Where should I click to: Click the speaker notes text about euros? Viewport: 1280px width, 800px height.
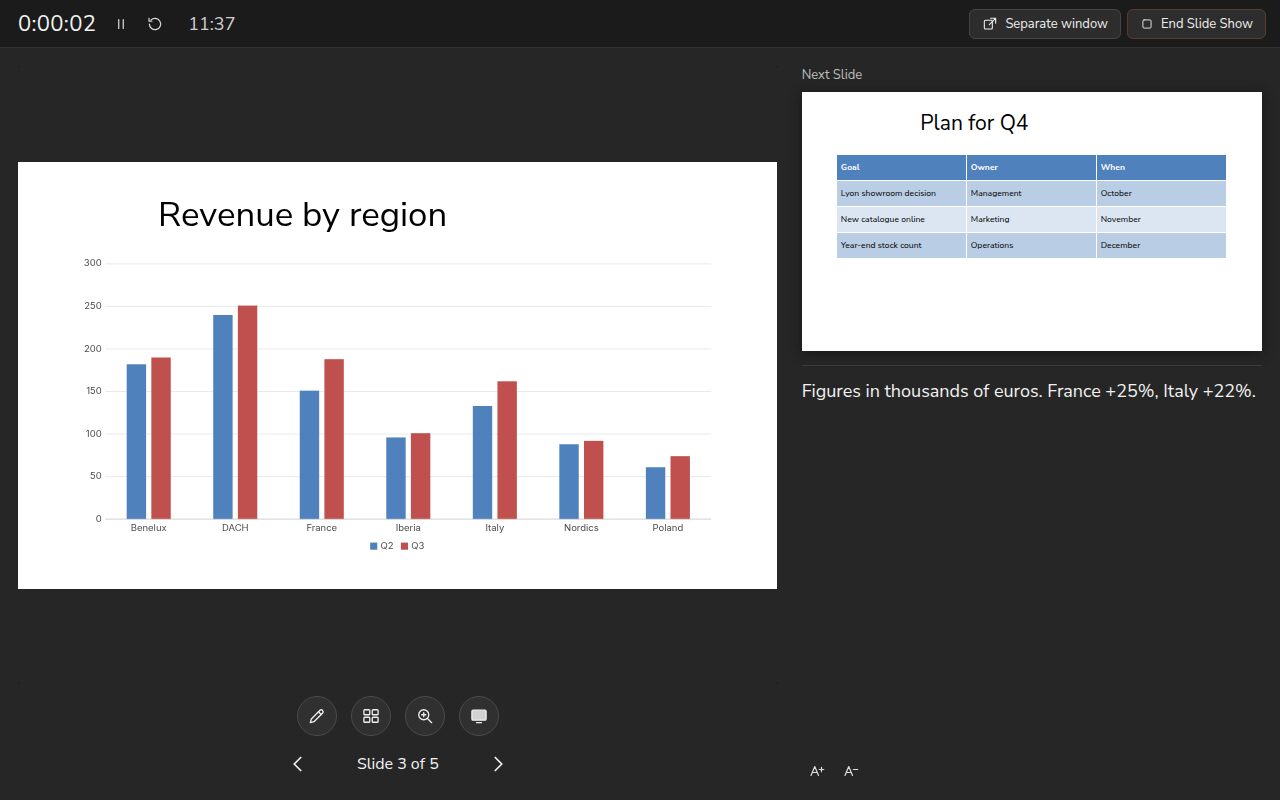coord(1029,391)
